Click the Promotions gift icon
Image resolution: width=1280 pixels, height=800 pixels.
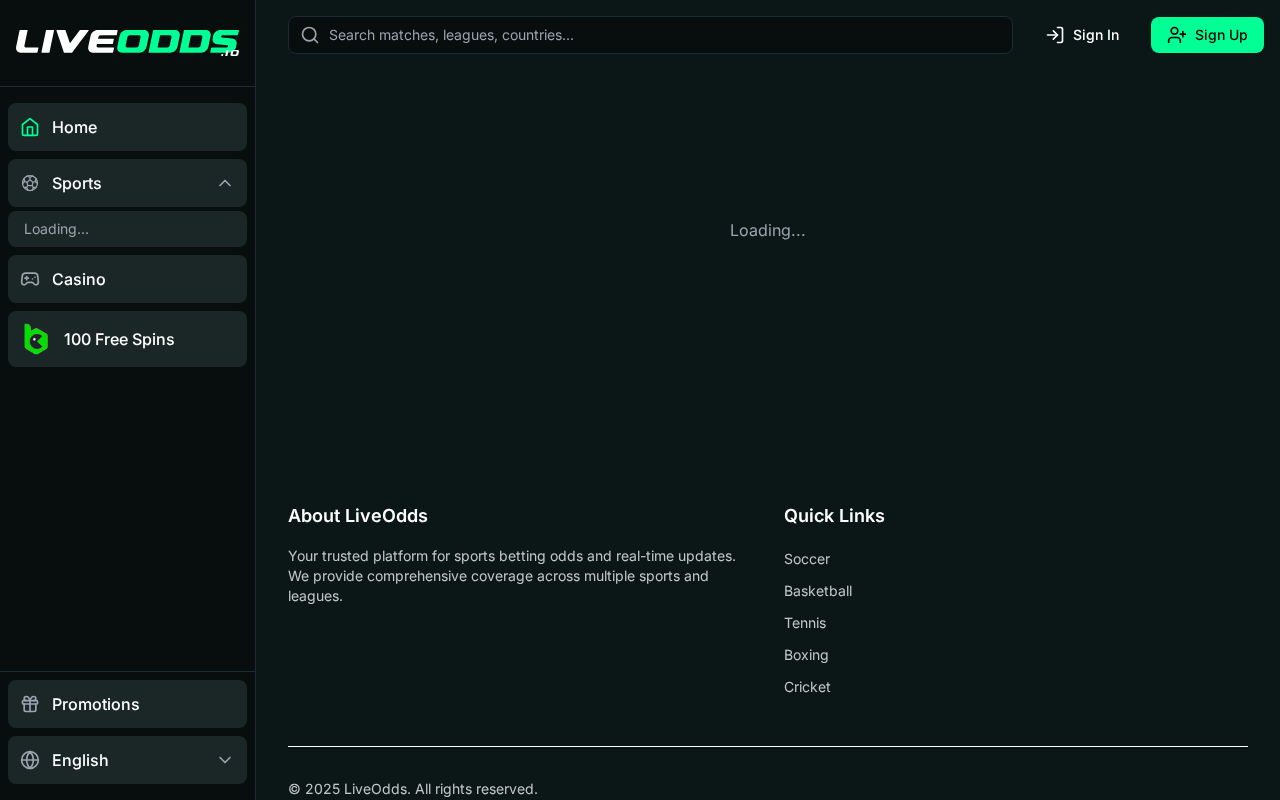pos(30,704)
